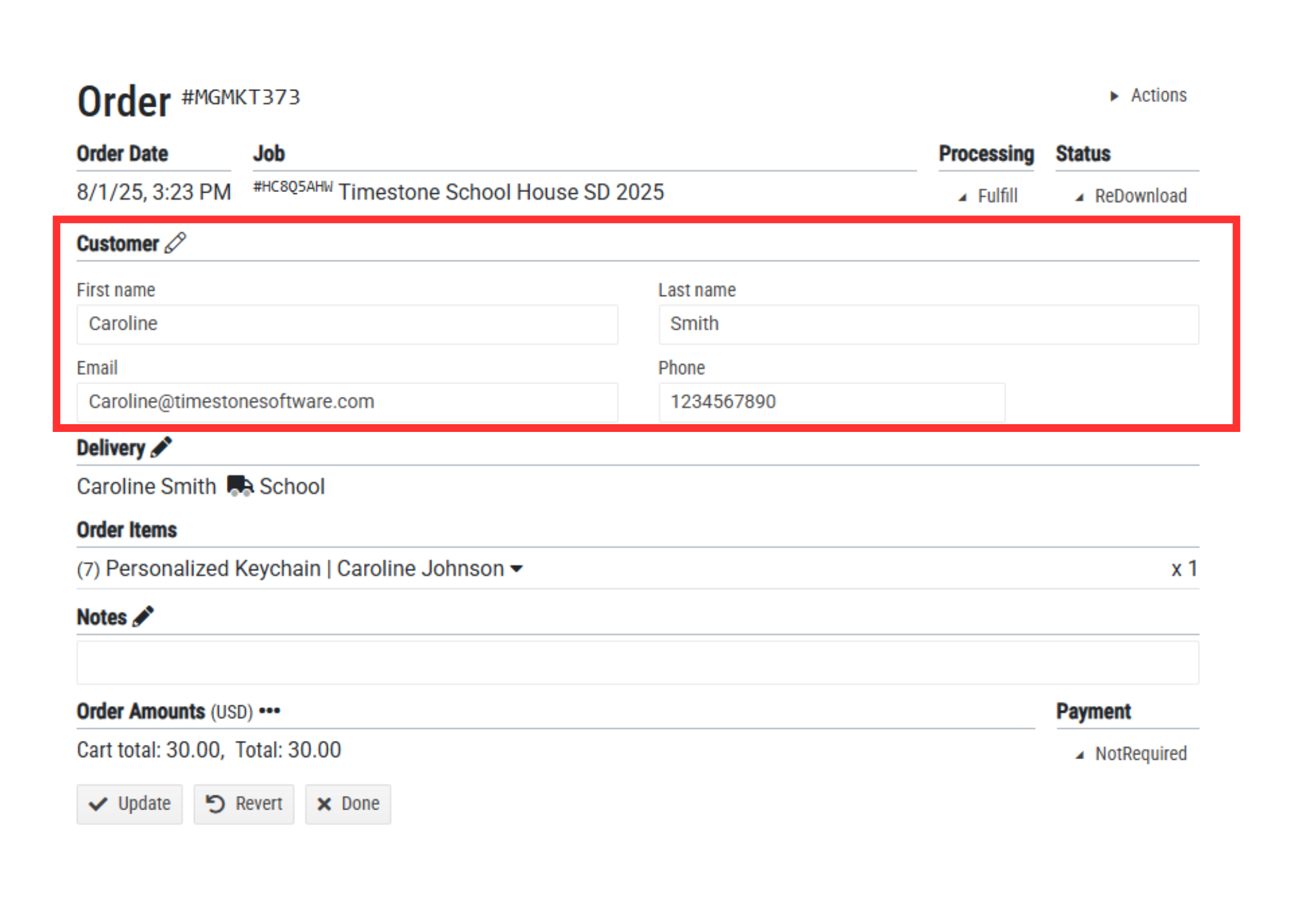Click the job name Timestone School House SD 2025
Screen dimensions: 1293x924
coord(501,192)
